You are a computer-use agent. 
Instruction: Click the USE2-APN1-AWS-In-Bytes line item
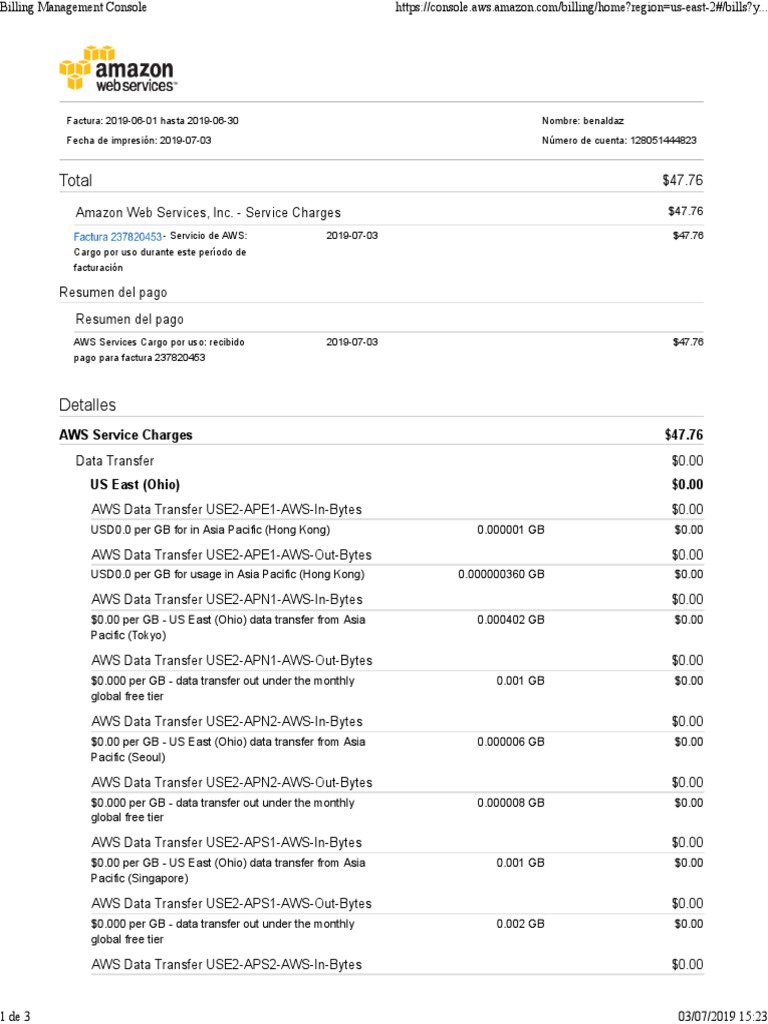pyautogui.click(x=226, y=599)
